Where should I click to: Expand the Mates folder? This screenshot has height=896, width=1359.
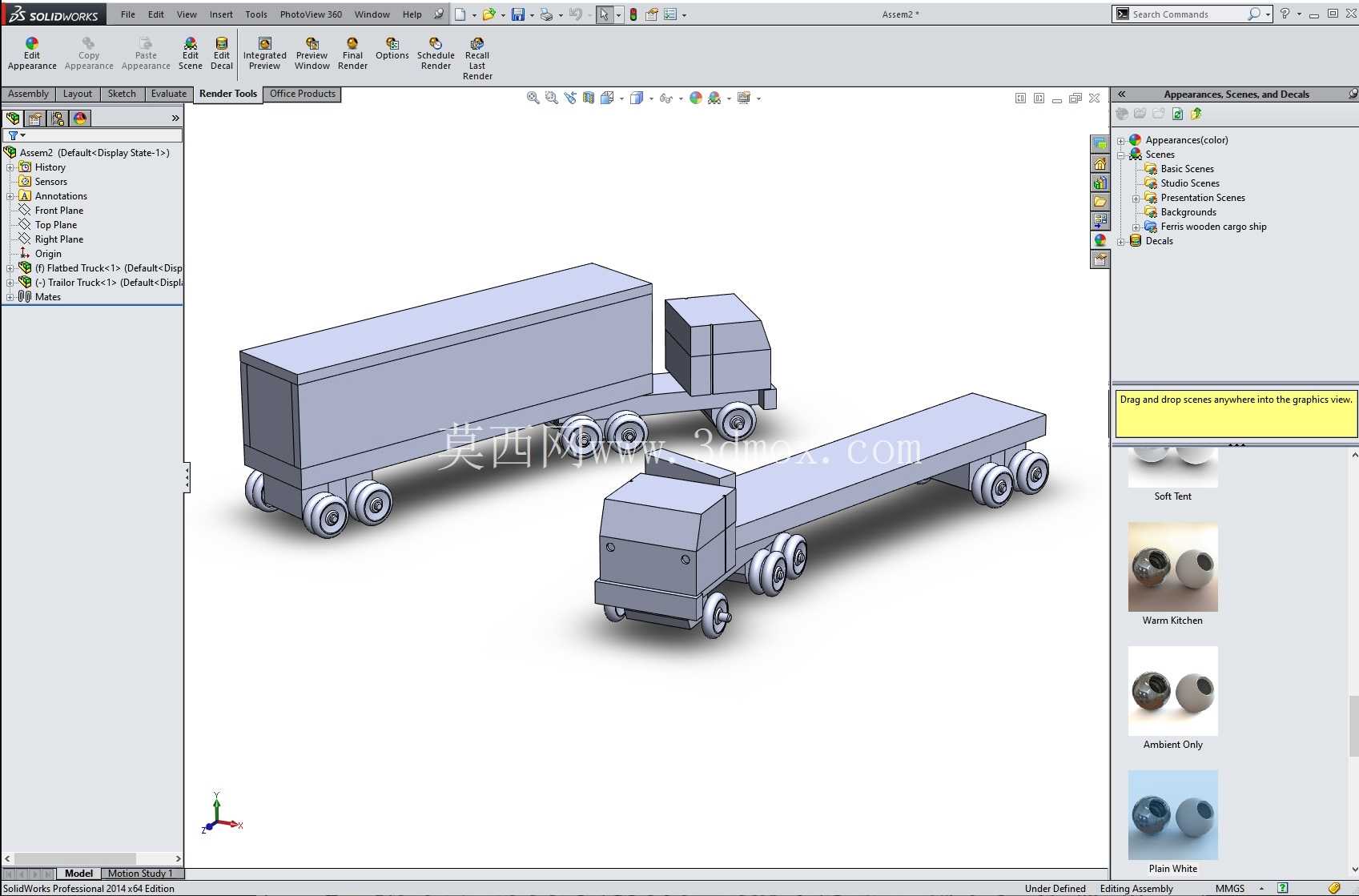click(x=10, y=297)
